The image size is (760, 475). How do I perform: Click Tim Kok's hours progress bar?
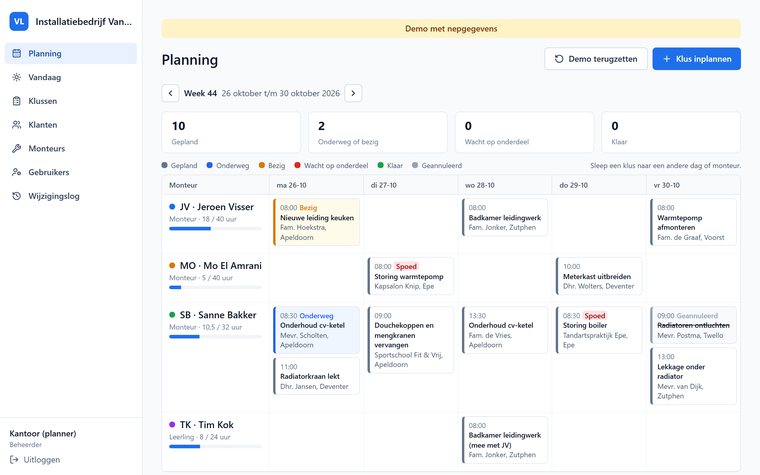click(215, 446)
